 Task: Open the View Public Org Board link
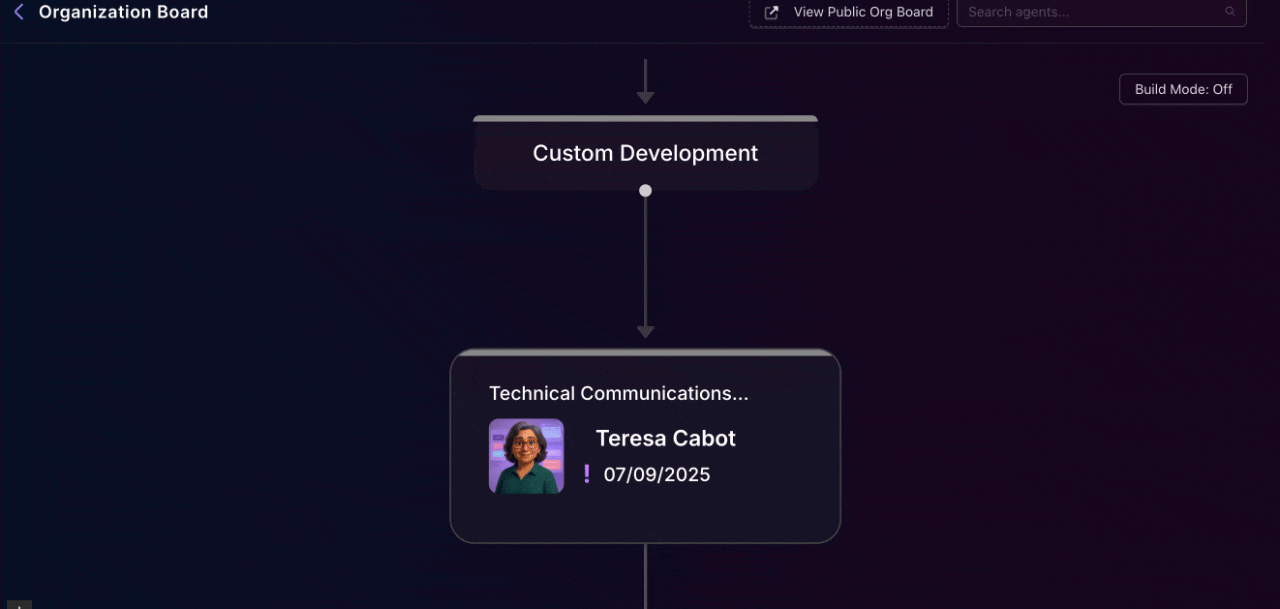tap(862, 13)
